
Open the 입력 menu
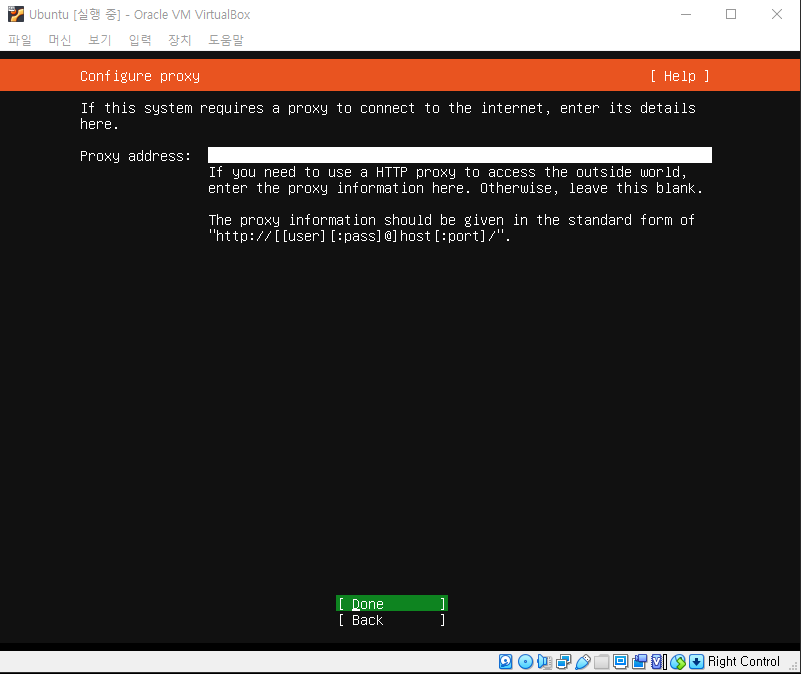tap(140, 40)
